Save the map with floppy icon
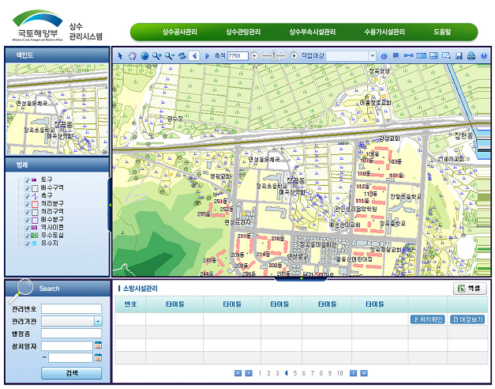The height and width of the screenshot is (389, 495). tap(459, 56)
